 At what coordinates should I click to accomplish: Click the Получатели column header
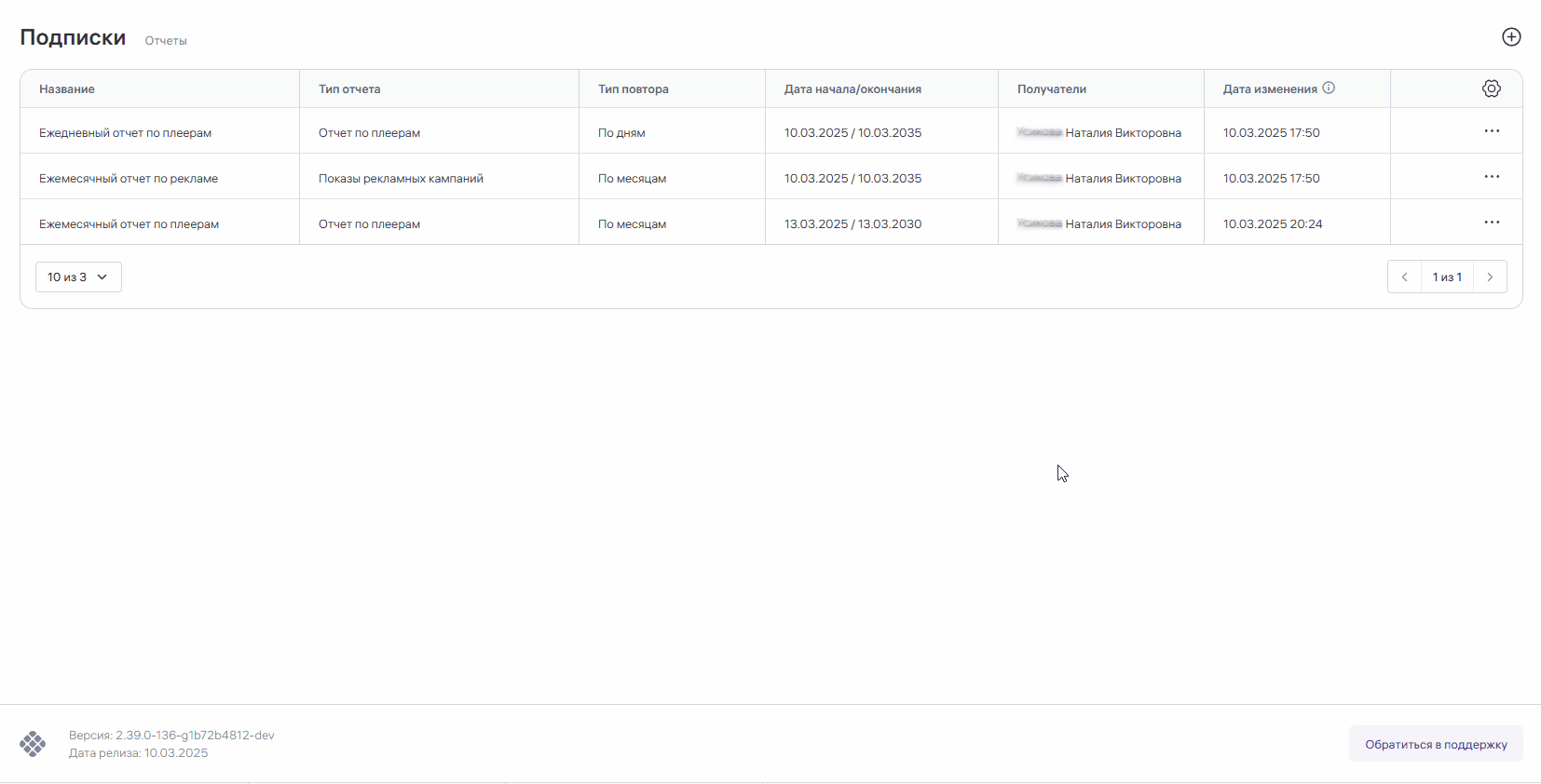(1052, 89)
